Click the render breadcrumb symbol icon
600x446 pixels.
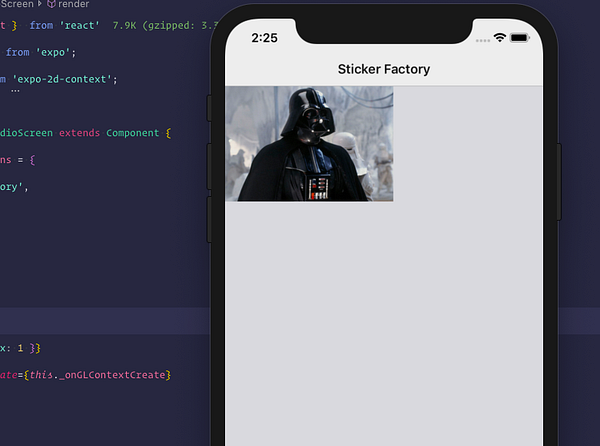coord(51,4)
